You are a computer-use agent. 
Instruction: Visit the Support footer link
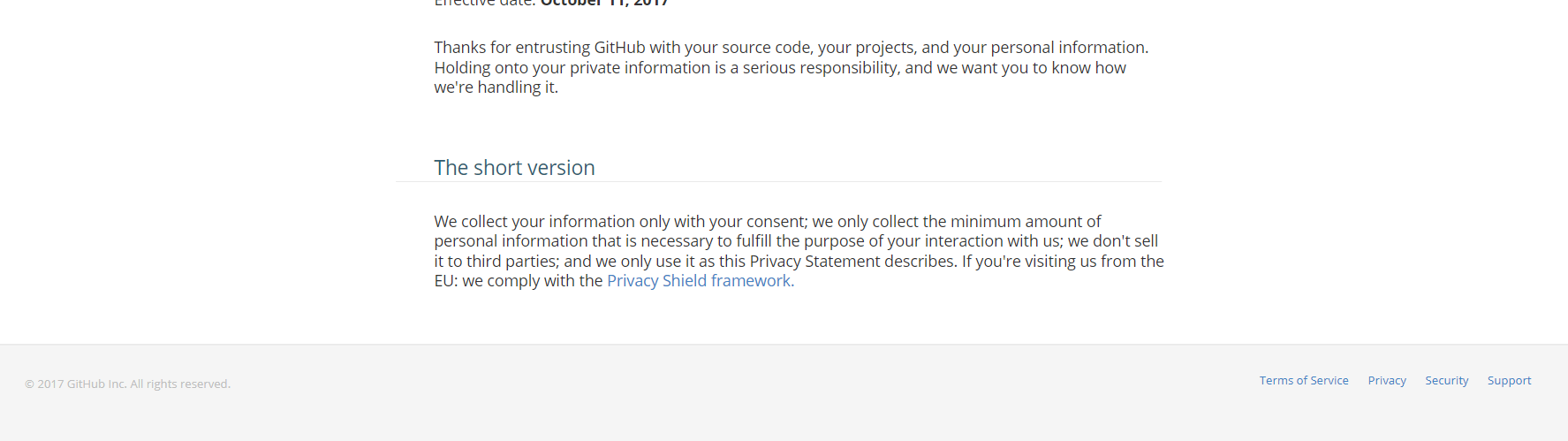coord(1510,381)
